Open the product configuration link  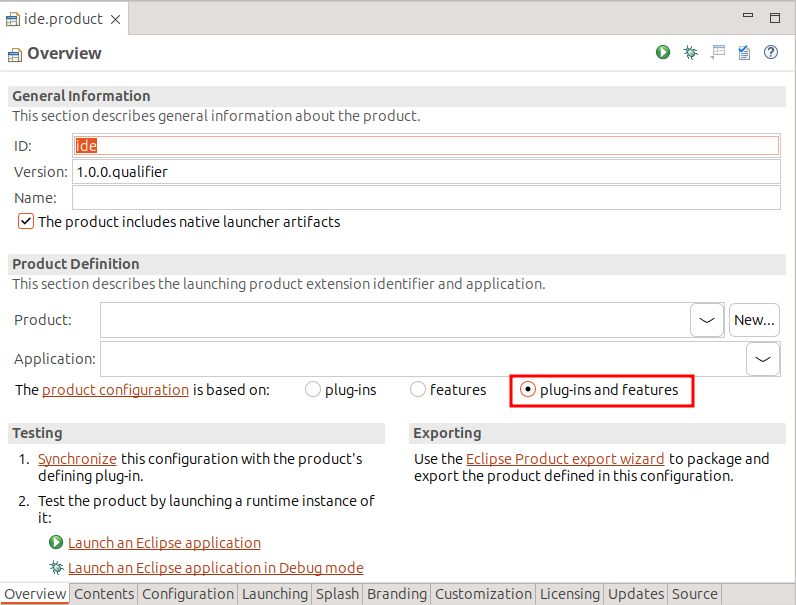pos(115,390)
